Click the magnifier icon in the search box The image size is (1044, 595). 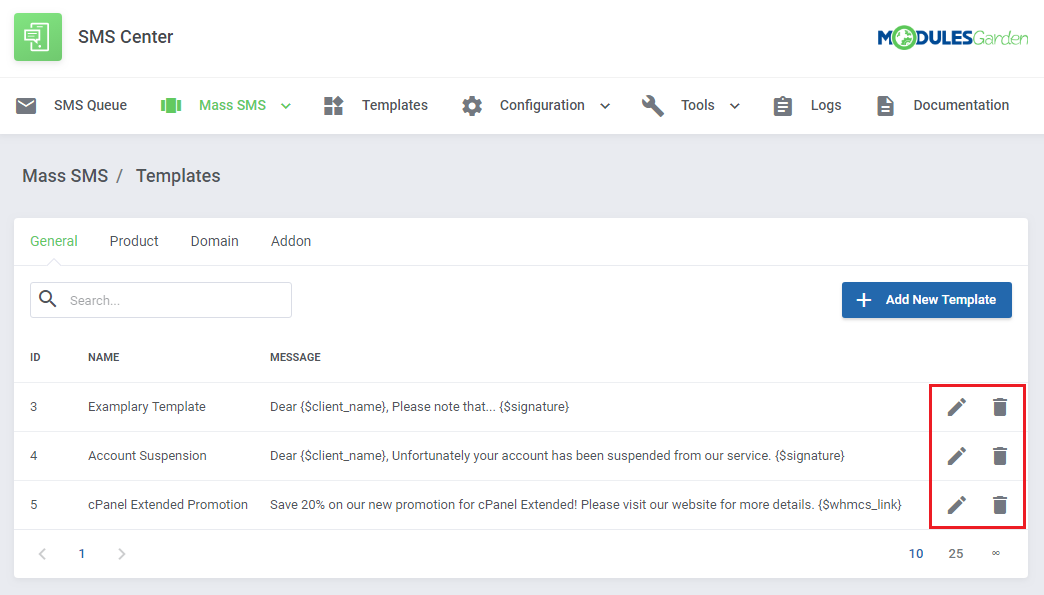pos(48,299)
